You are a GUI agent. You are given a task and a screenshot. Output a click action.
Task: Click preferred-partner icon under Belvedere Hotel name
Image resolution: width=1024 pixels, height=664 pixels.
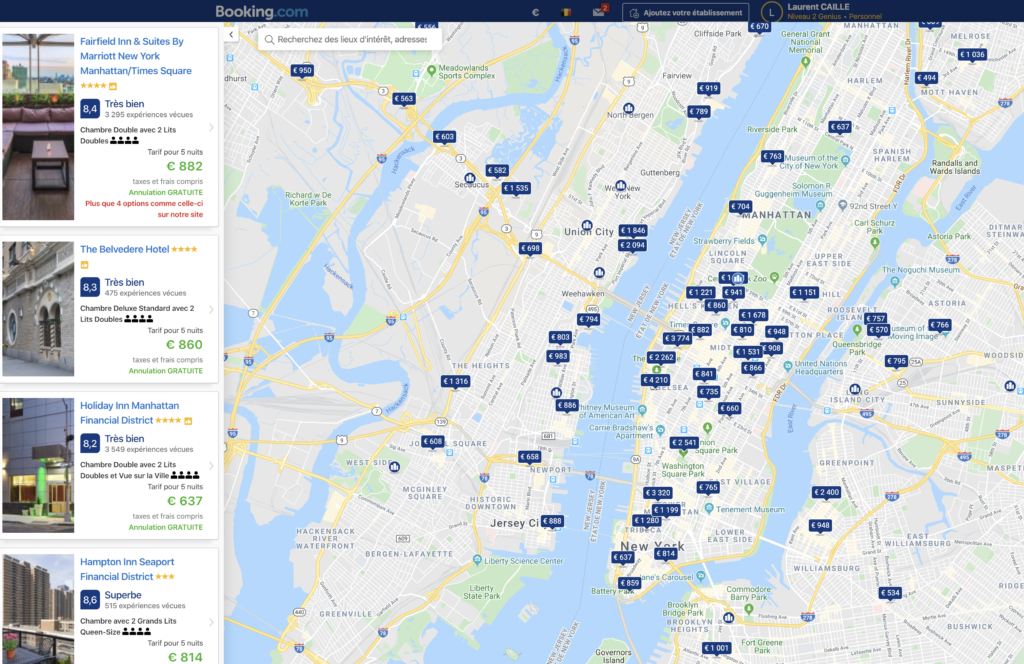(x=84, y=265)
